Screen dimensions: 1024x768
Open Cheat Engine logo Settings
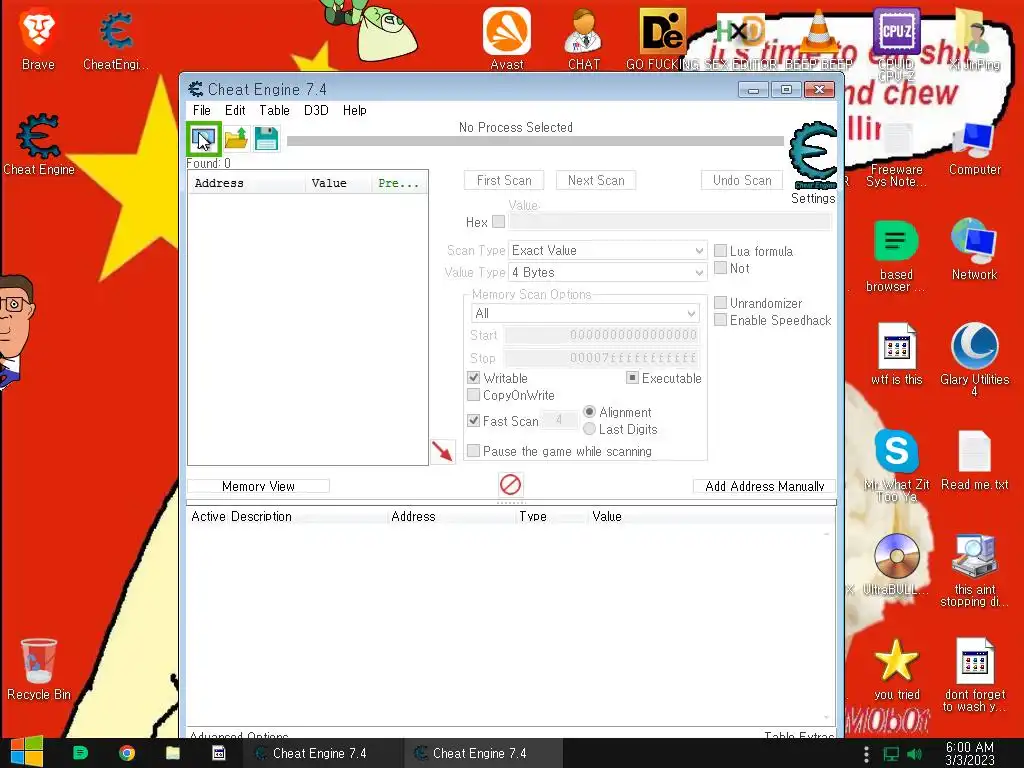point(813,163)
